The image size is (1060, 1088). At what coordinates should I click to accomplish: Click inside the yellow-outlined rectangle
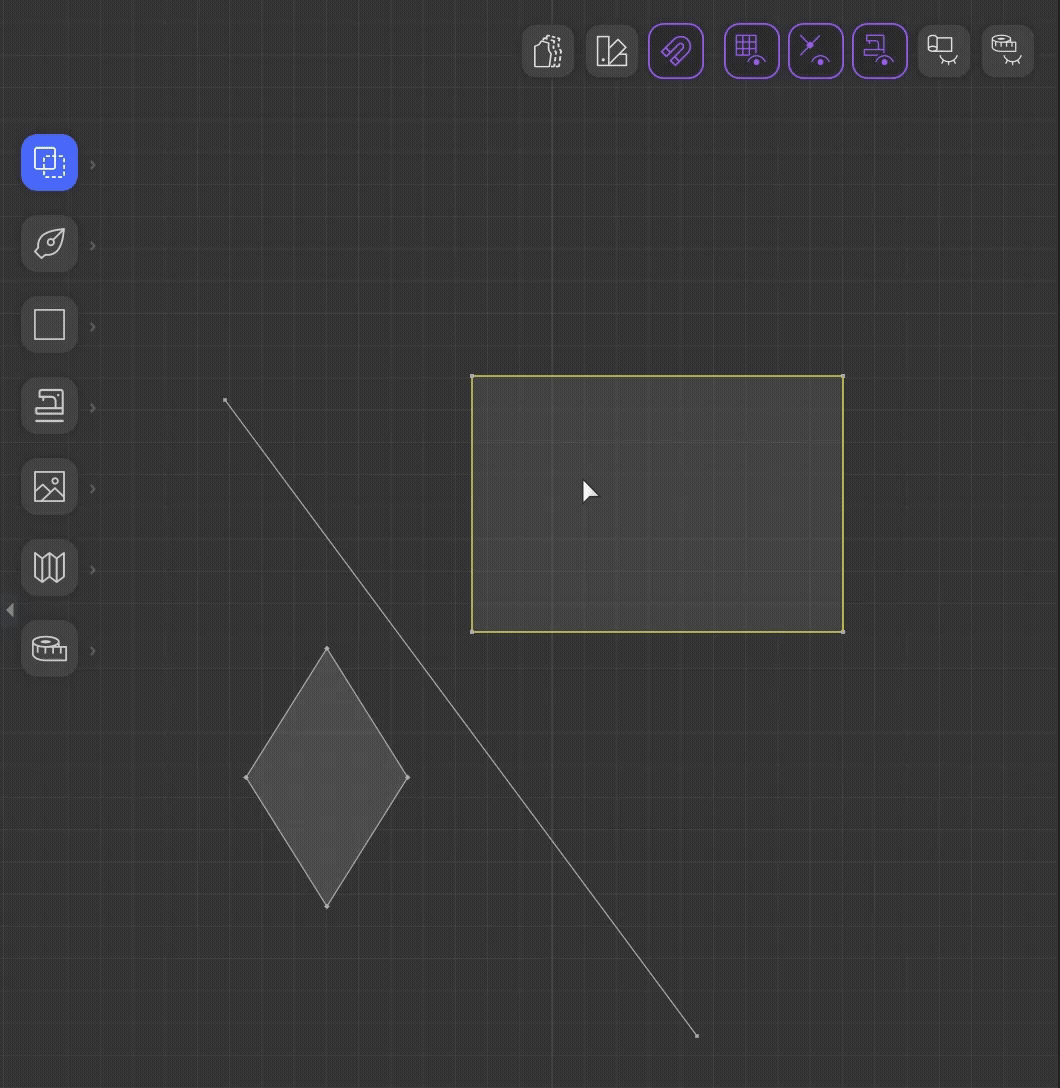pyautogui.click(x=658, y=504)
